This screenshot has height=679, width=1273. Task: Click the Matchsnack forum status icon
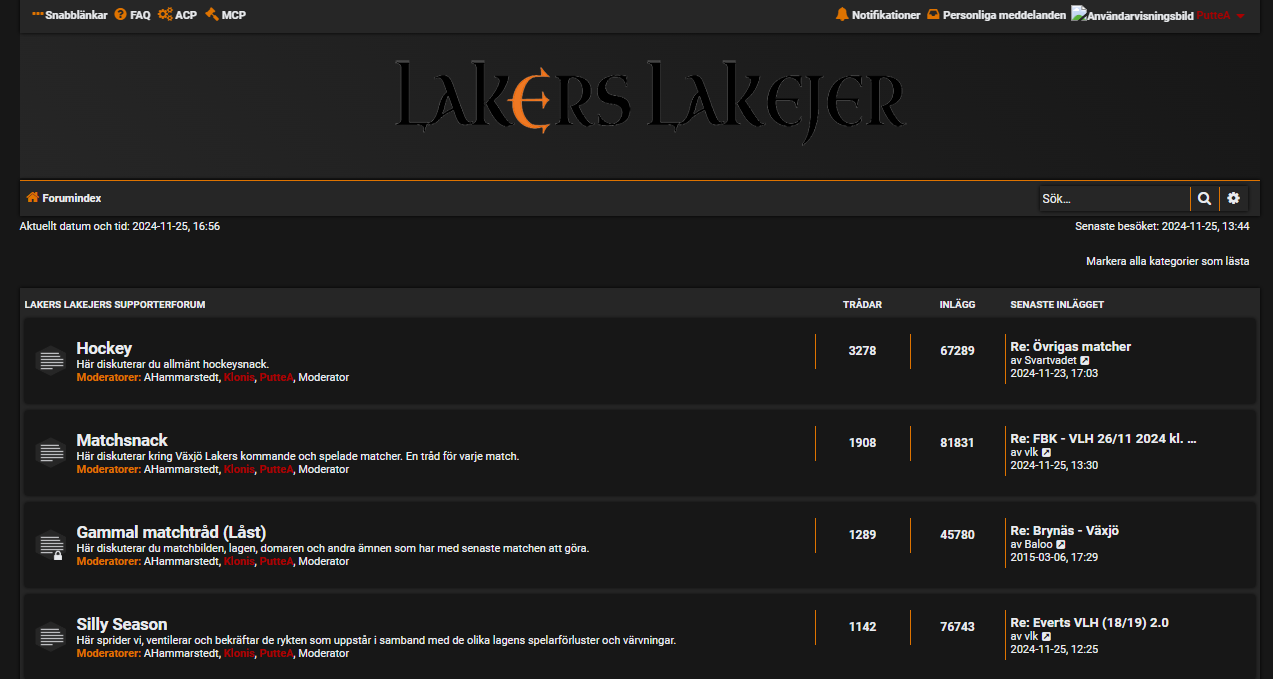pos(50,452)
